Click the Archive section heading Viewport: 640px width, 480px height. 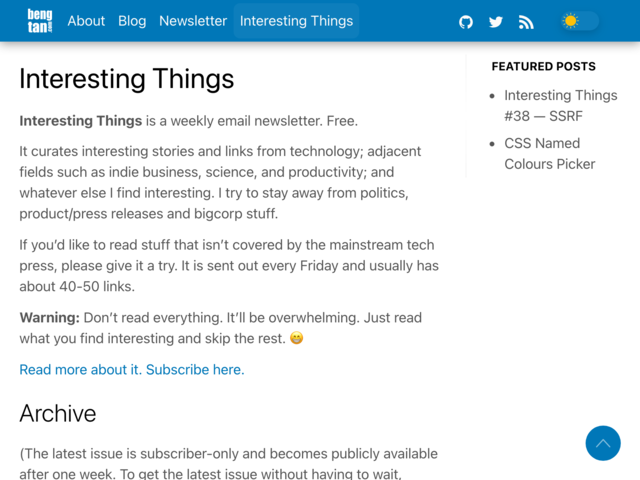point(58,413)
